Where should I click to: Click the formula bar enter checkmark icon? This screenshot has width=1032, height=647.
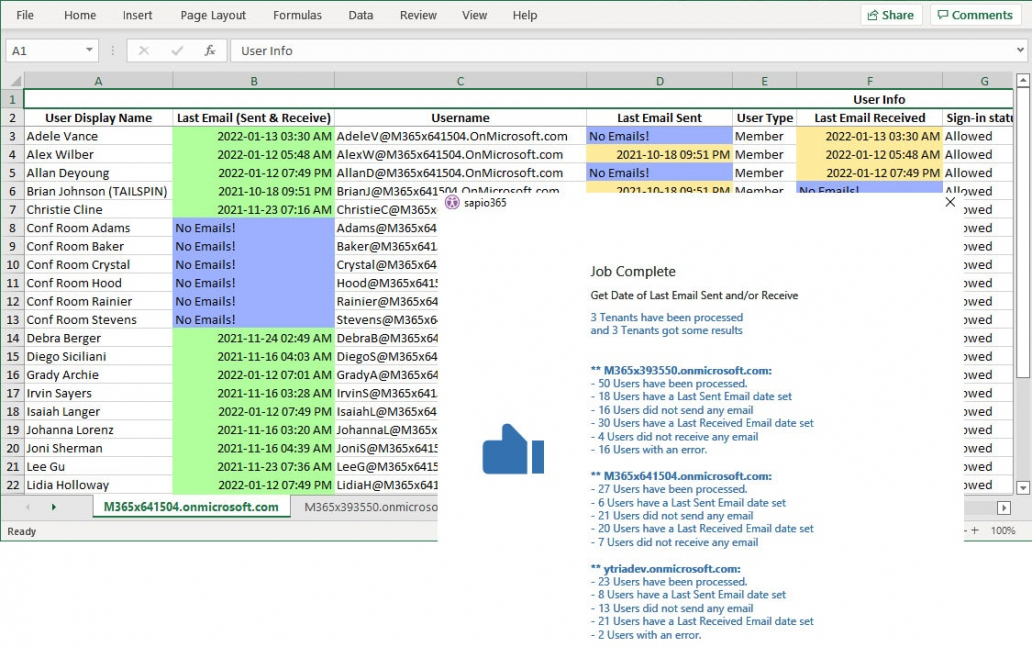(x=177, y=51)
